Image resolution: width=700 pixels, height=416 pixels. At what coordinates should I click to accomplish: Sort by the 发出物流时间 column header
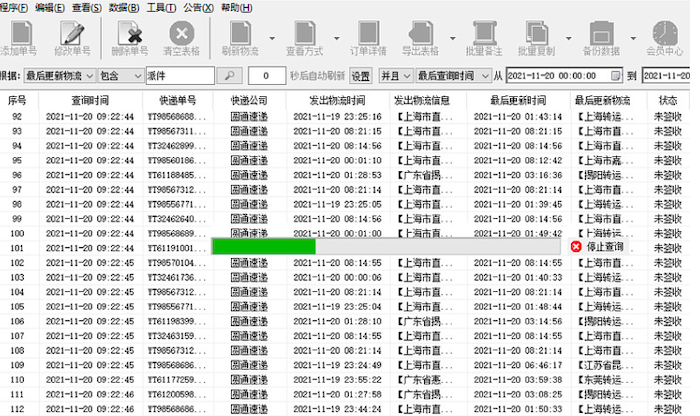[337, 100]
